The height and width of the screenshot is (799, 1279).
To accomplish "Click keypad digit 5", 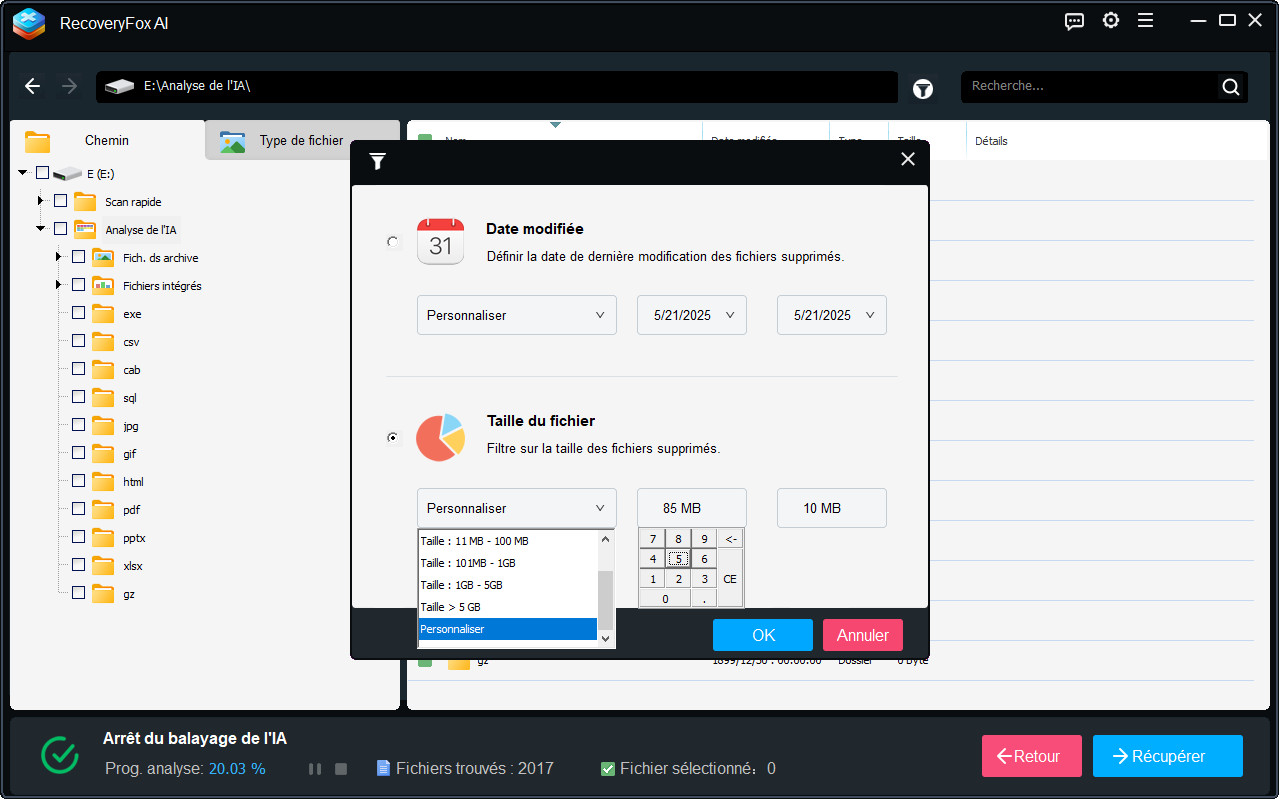I will click(679, 559).
